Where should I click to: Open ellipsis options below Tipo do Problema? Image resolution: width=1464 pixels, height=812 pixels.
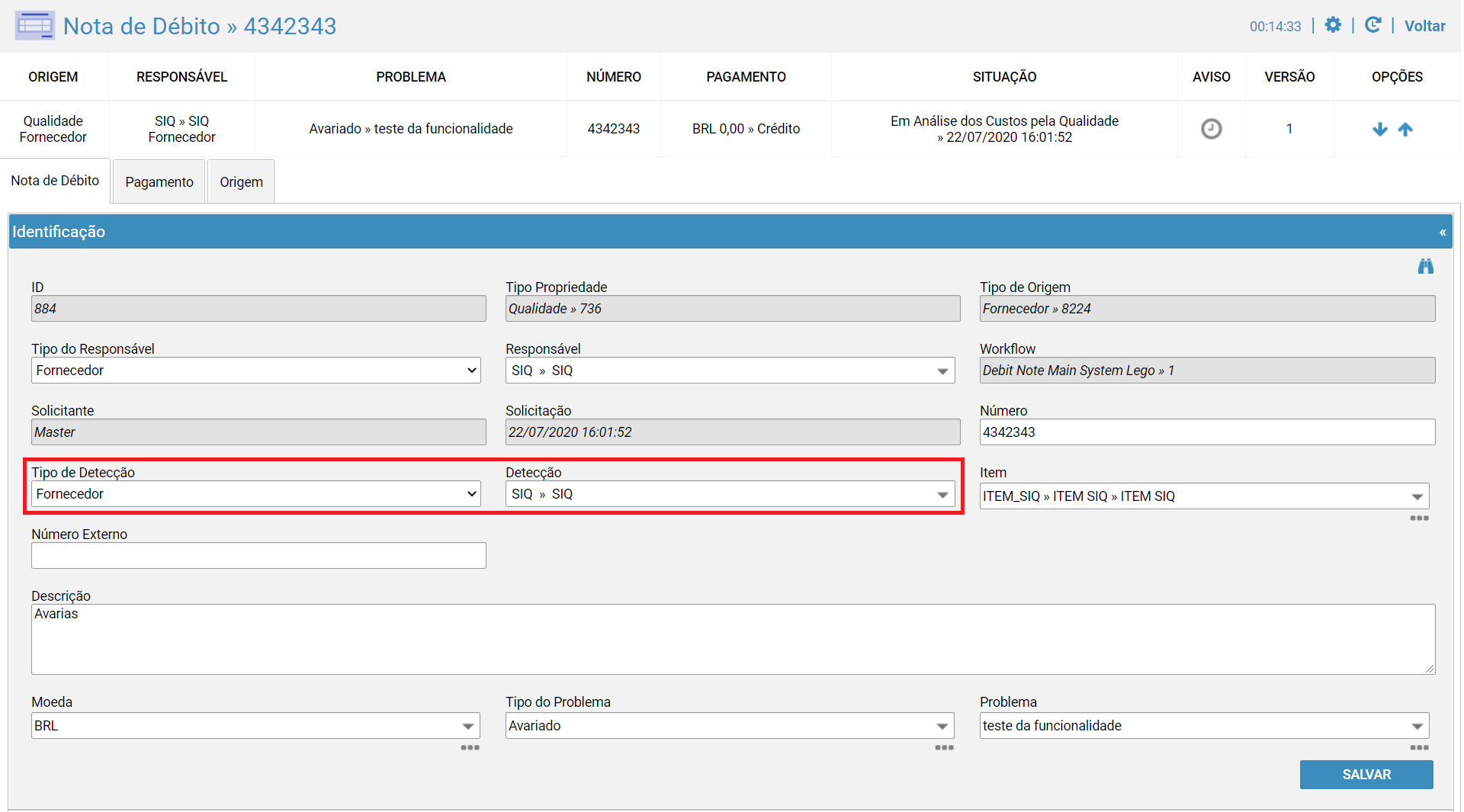click(x=944, y=748)
